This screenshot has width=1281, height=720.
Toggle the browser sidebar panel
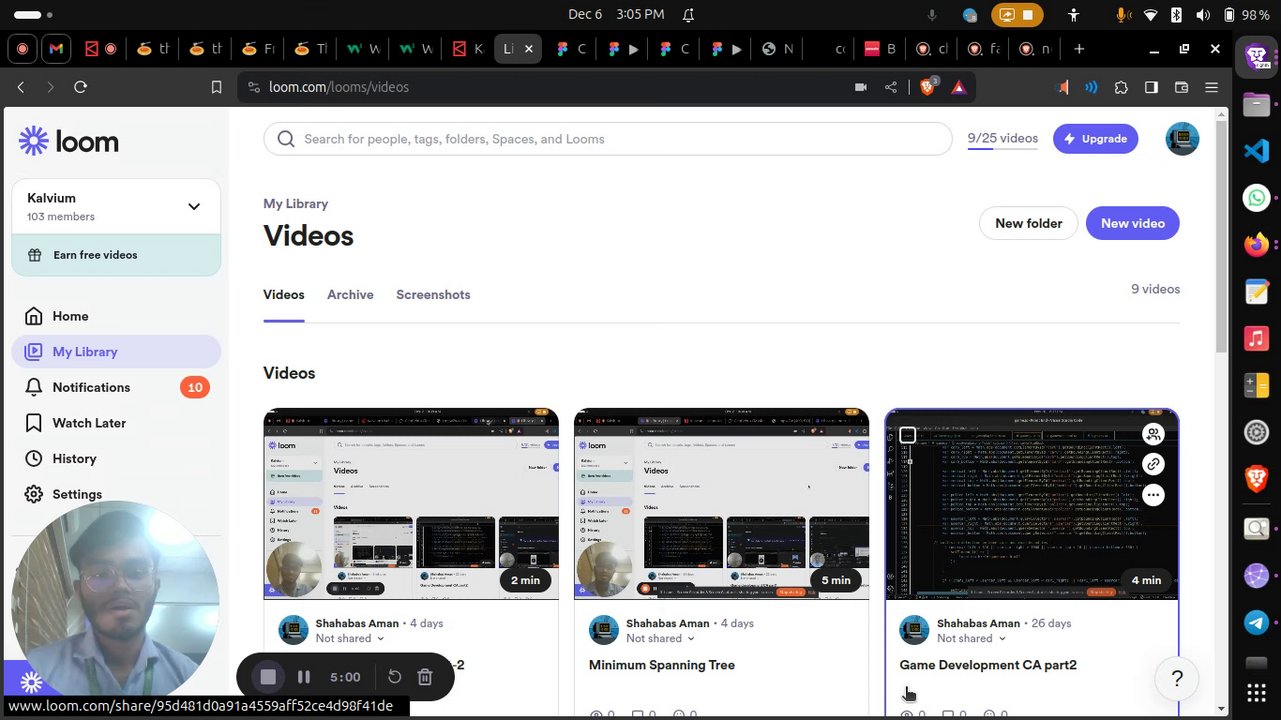coord(1151,87)
